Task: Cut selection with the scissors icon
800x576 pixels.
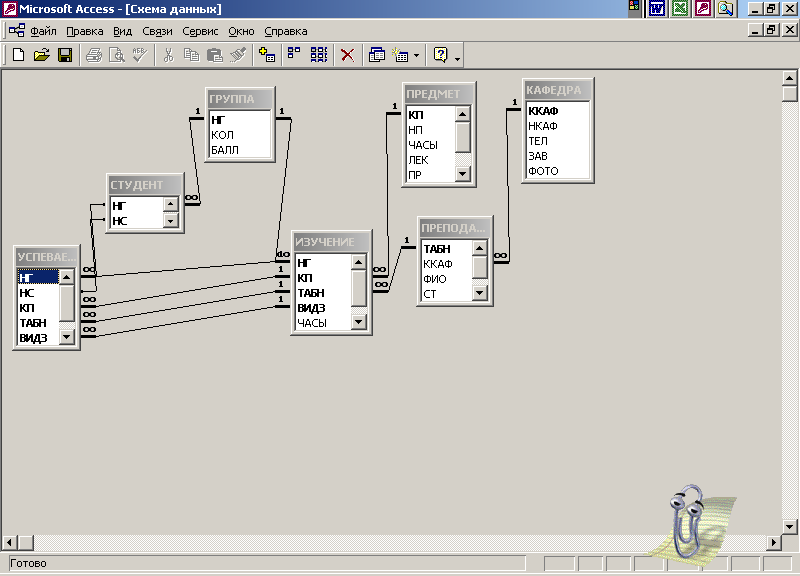Action: [168, 55]
